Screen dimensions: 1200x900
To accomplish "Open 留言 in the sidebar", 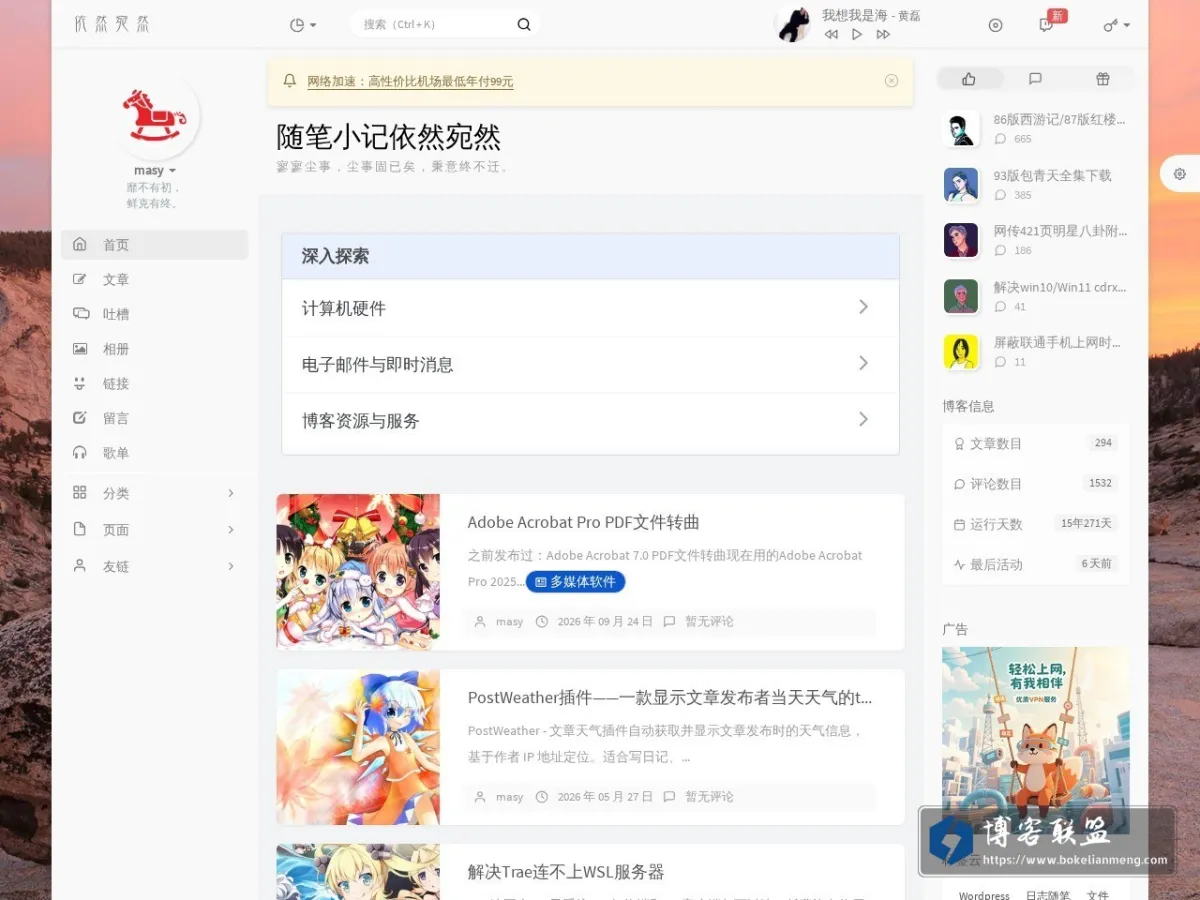I will click(x=155, y=419).
